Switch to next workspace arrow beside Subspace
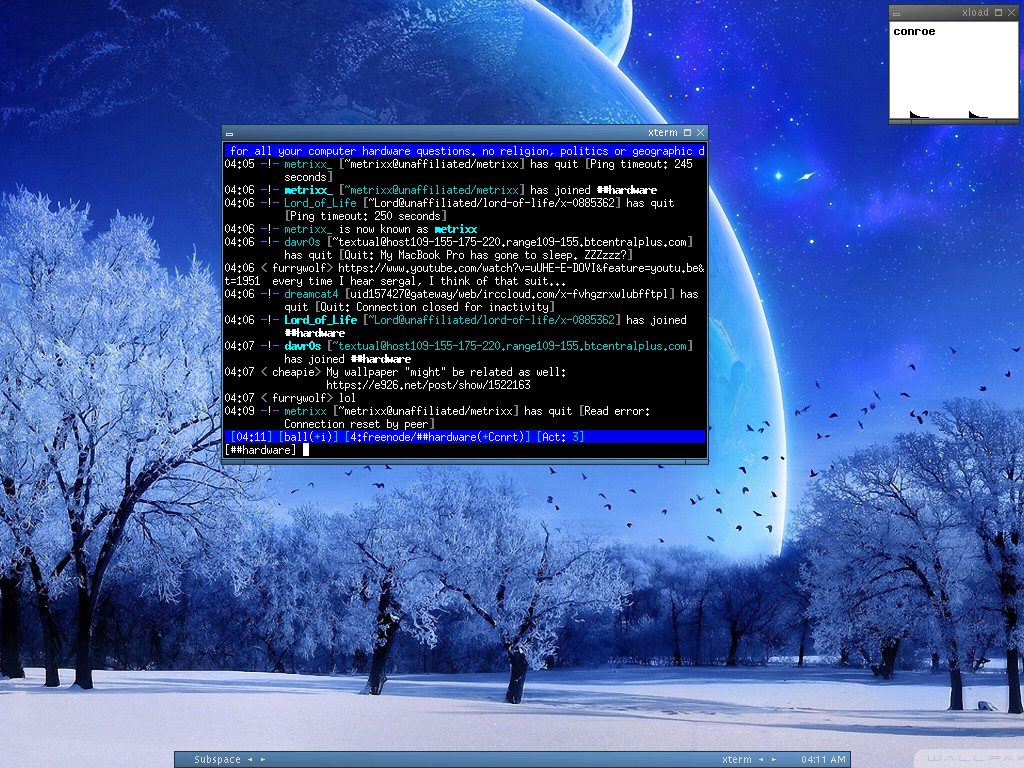The image size is (1024, 768). coord(263,760)
